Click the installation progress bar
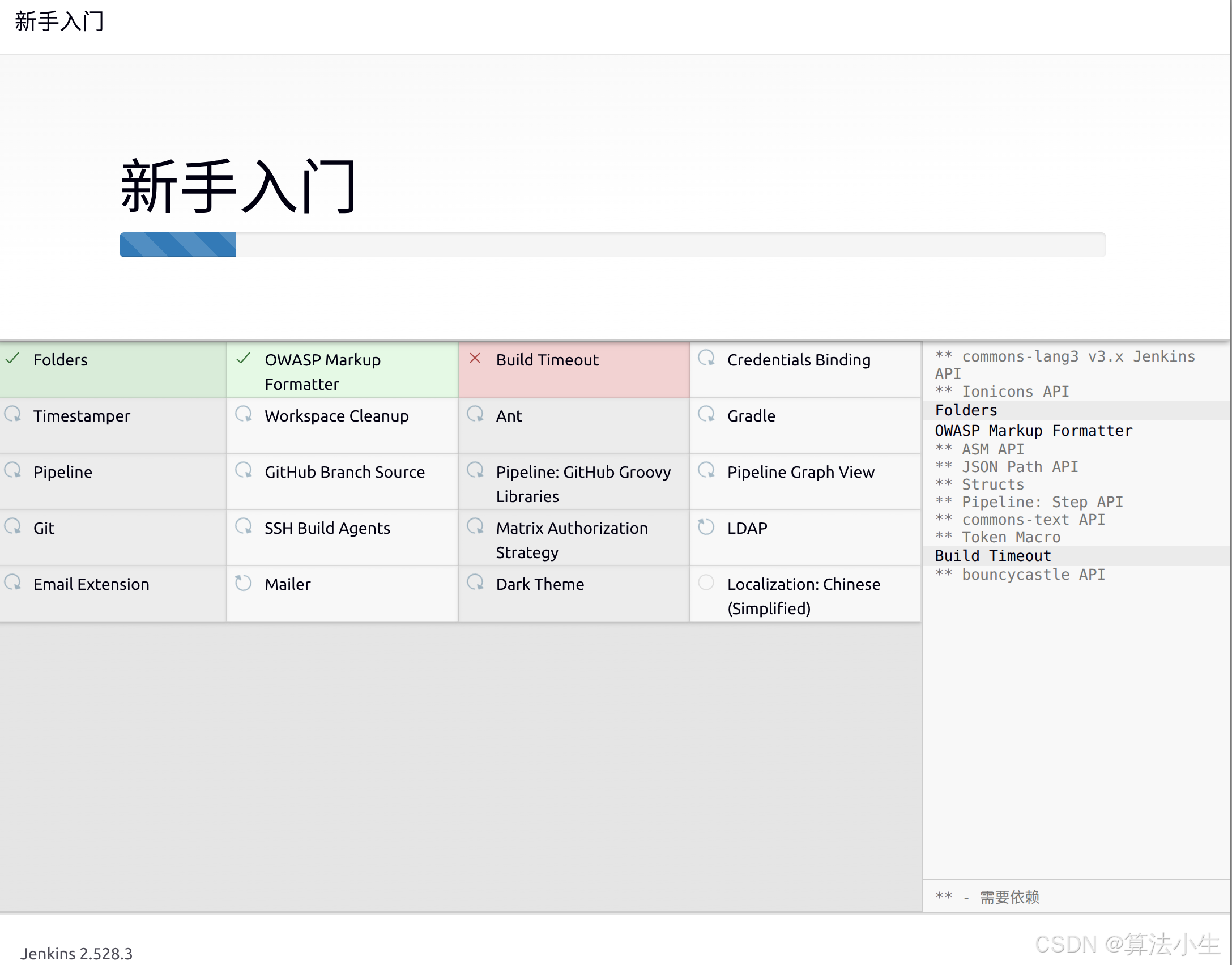 (x=612, y=245)
